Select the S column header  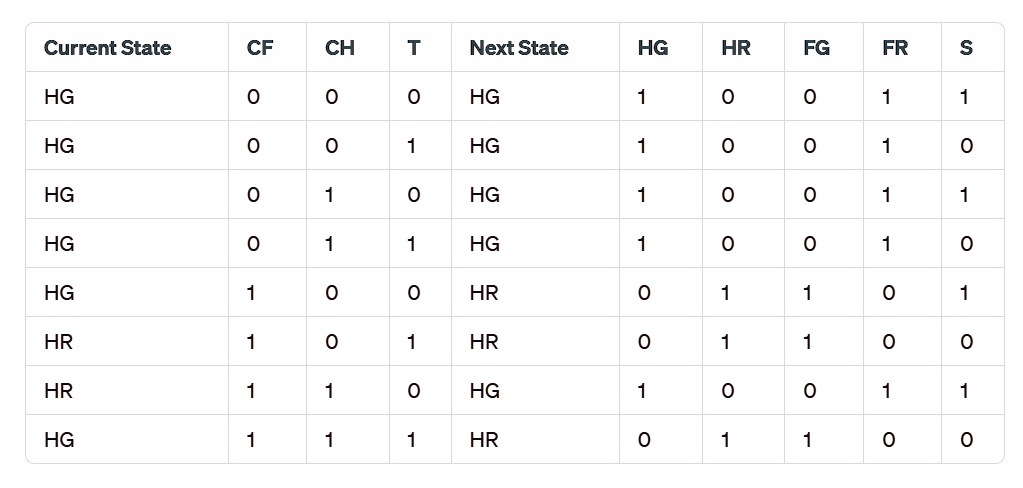click(x=966, y=48)
